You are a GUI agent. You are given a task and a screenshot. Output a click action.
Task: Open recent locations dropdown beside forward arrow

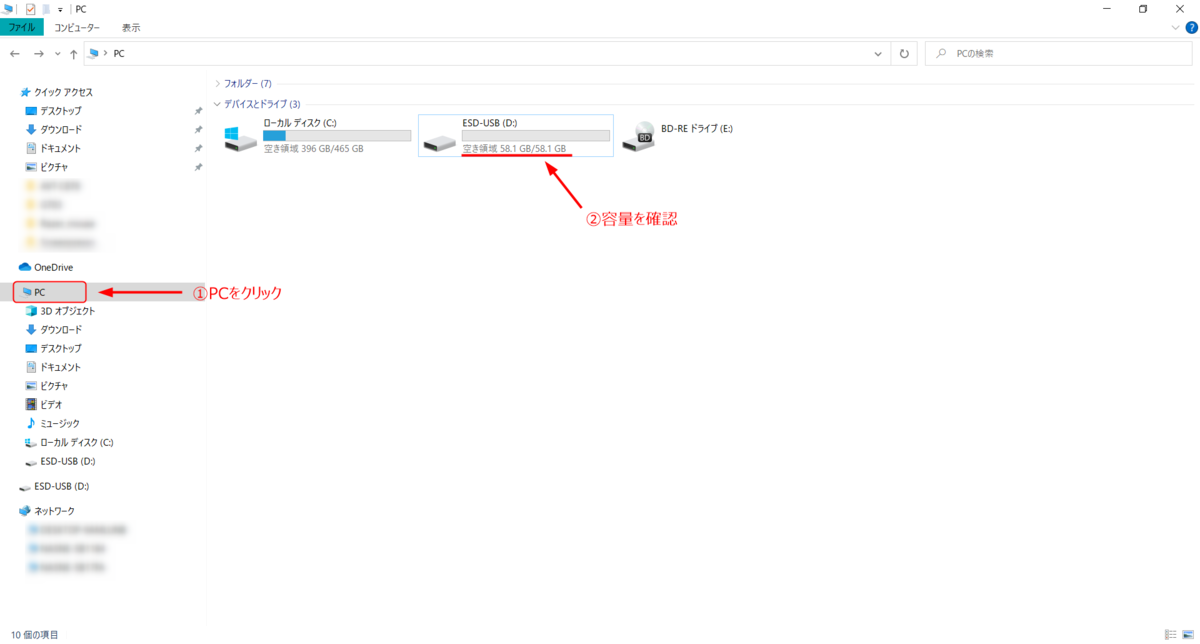tap(58, 53)
